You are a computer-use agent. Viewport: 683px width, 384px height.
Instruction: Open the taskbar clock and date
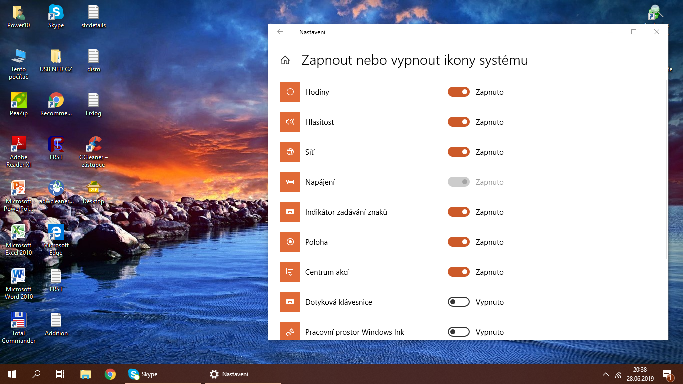point(640,374)
